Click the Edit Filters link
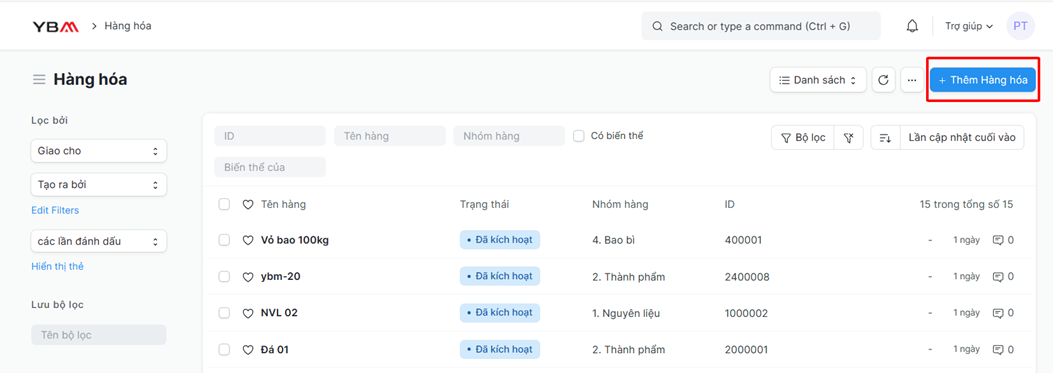Viewport: 1053px width, 373px height. (55, 210)
